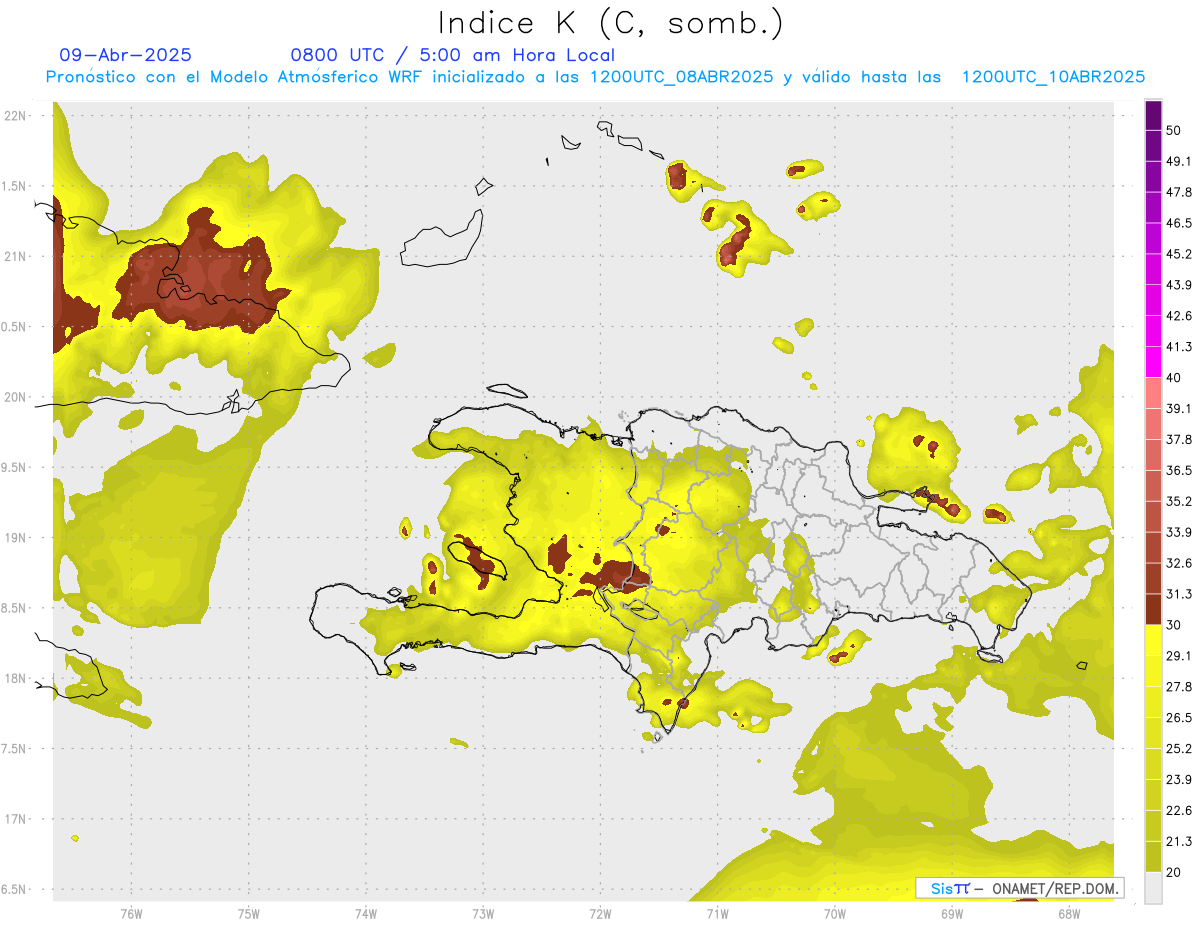The image size is (1200, 927).
Task: Select the date text '09-Abr-2025'
Action: tap(126, 55)
